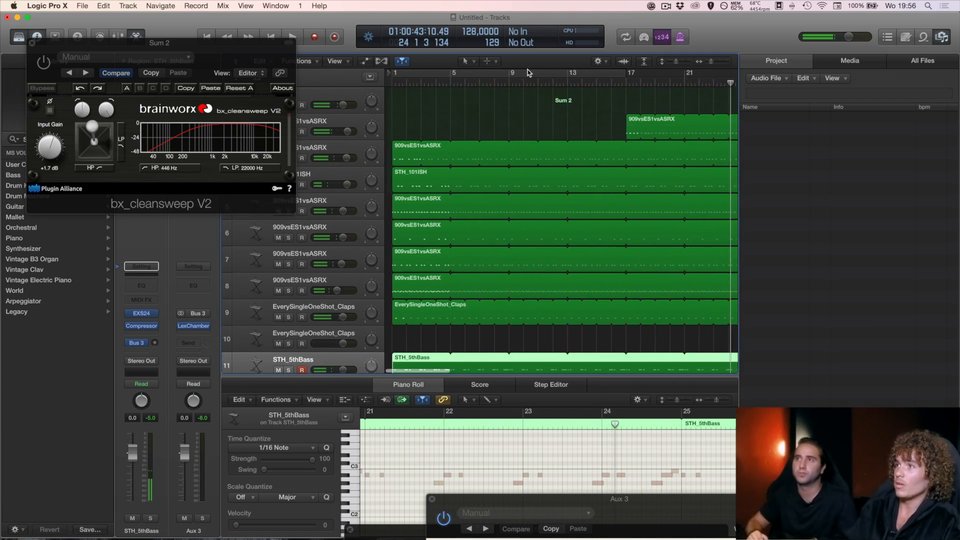Solo track 7 909vsES1vsASRX
This screenshot has height=540, width=960.
289,264
